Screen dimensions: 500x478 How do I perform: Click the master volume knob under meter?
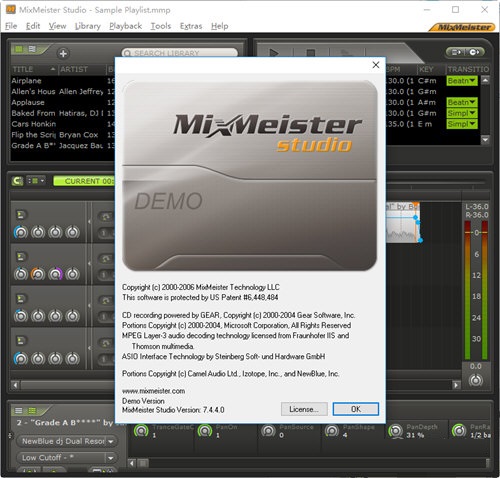(476, 380)
